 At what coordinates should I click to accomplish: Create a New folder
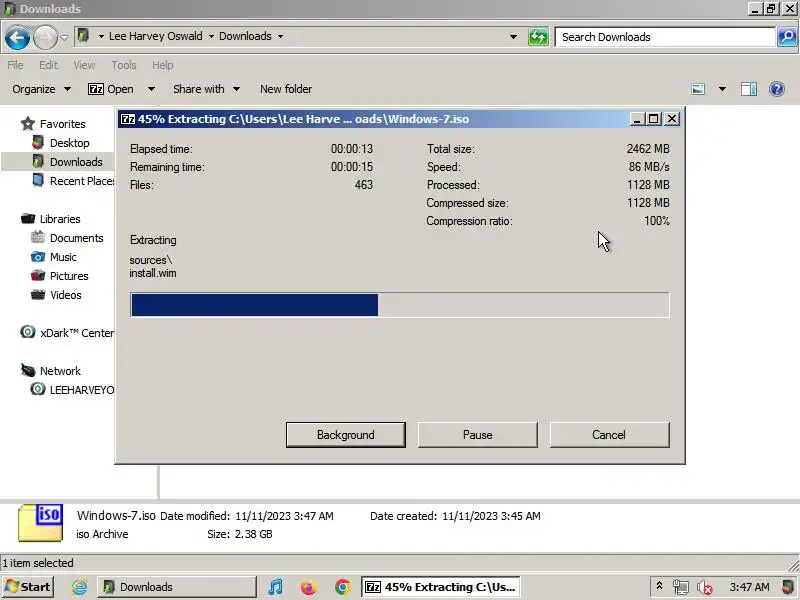coord(286,89)
